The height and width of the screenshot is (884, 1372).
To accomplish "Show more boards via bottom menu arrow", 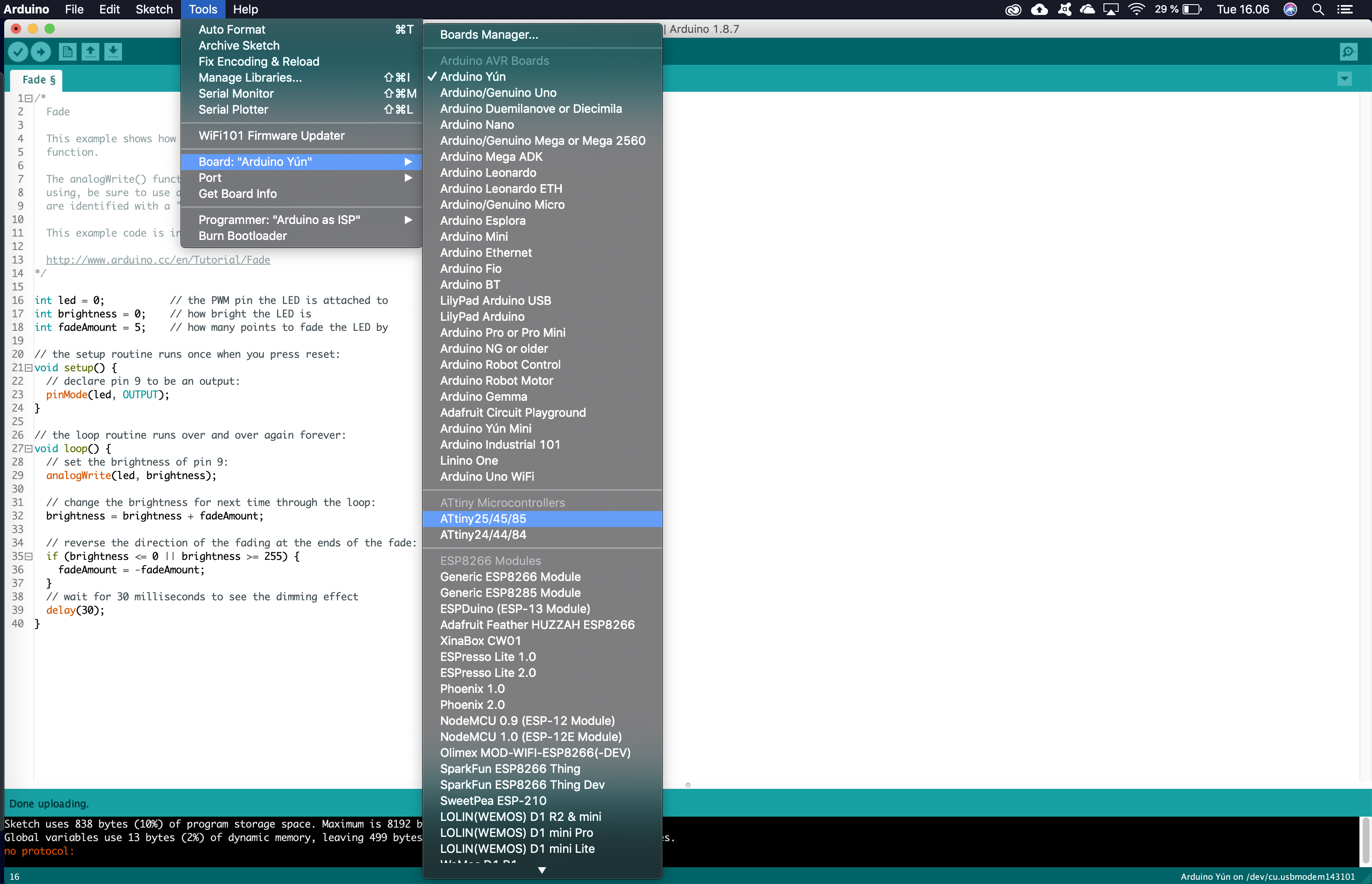I will (x=542, y=870).
